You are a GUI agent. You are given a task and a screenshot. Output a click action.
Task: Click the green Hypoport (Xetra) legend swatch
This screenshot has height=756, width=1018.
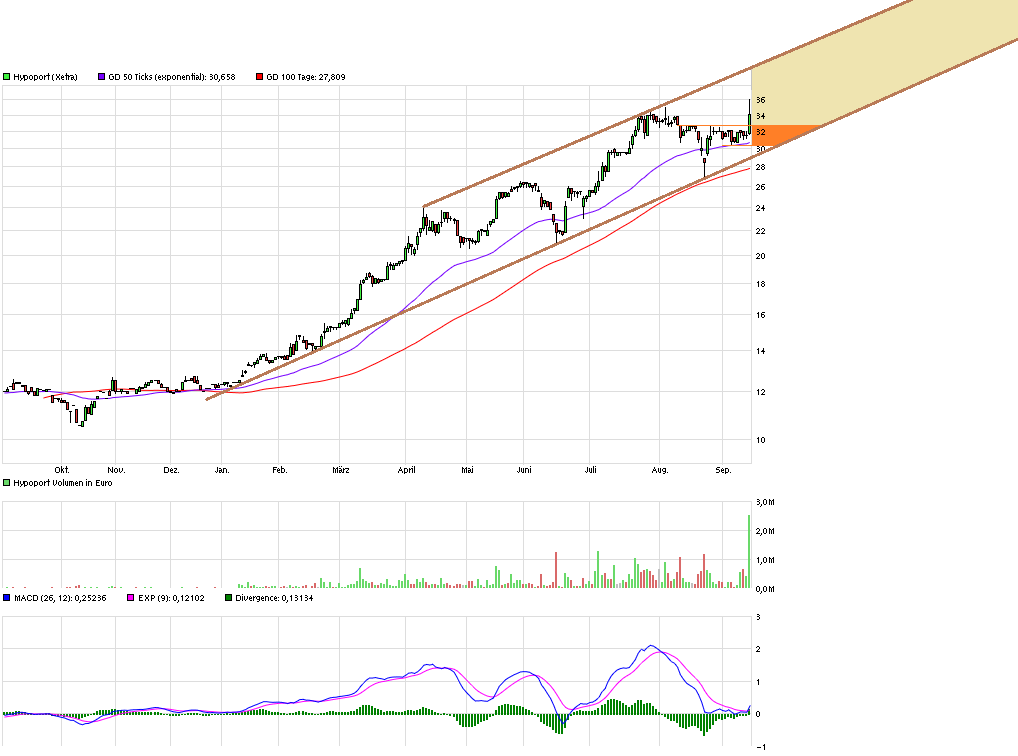click(6, 77)
